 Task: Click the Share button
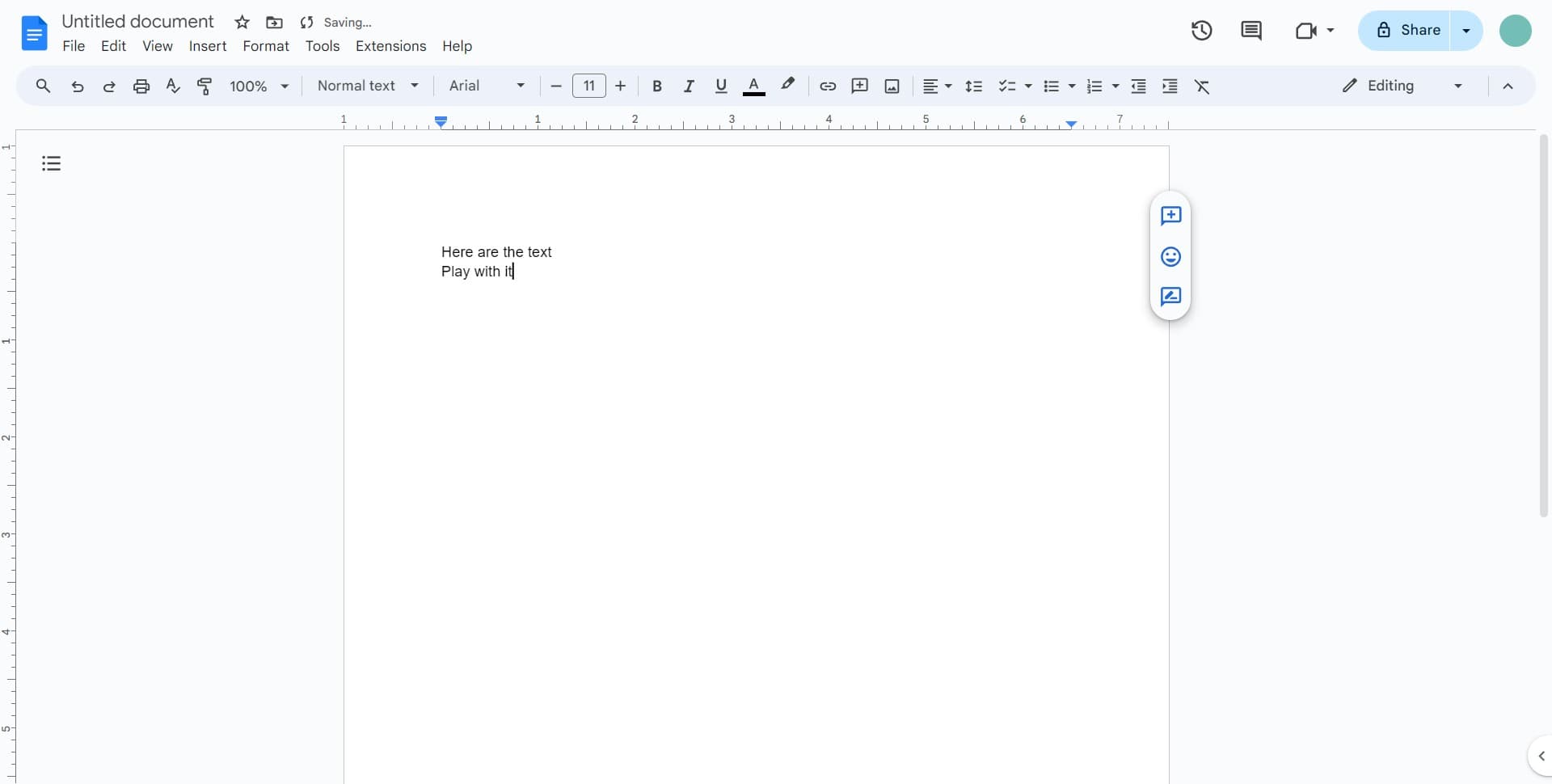coord(1408,31)
